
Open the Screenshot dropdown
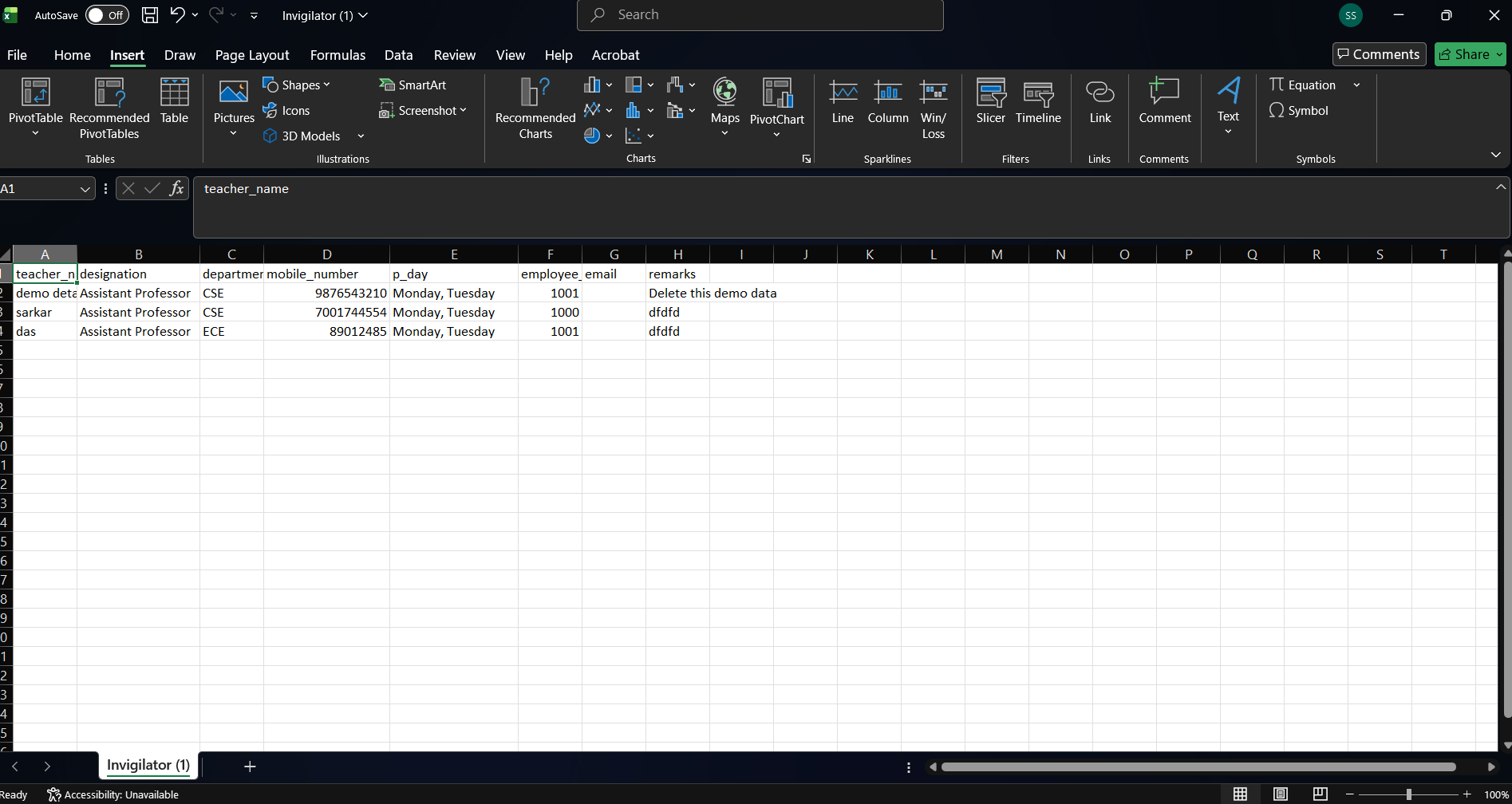click(463, 111)
